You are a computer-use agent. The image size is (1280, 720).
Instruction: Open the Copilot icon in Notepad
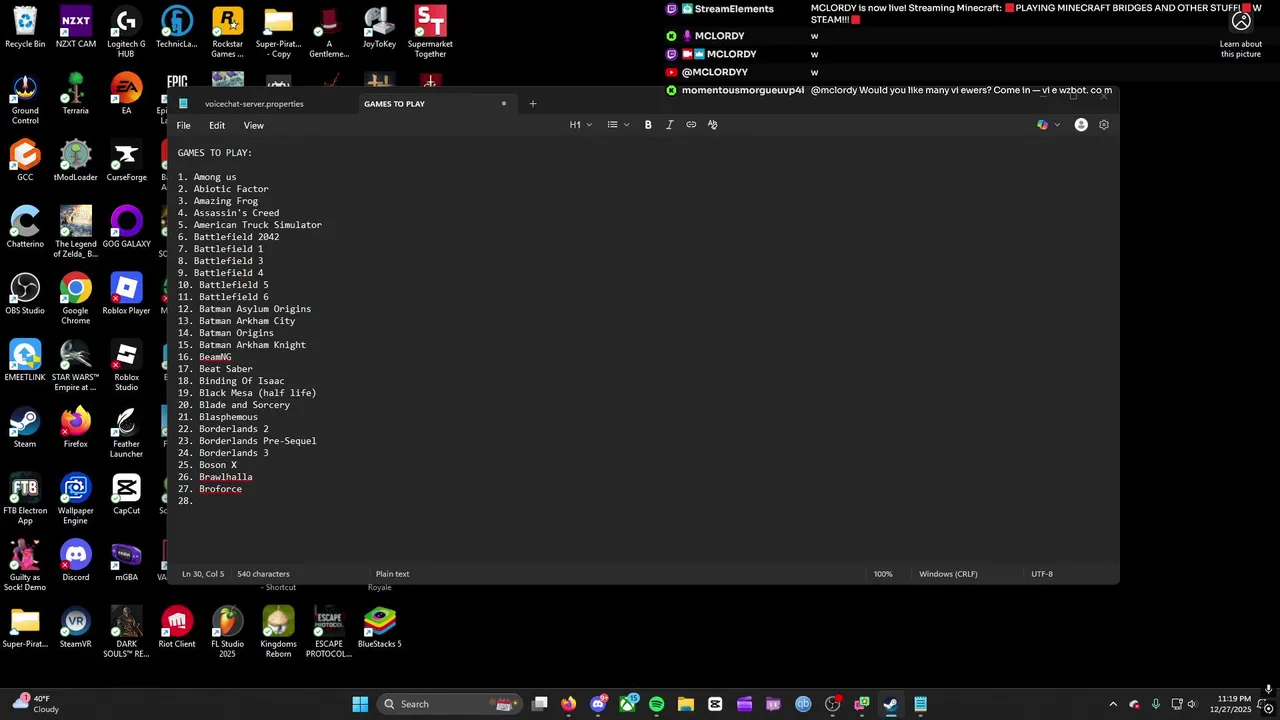click(x=1043, y=125)
